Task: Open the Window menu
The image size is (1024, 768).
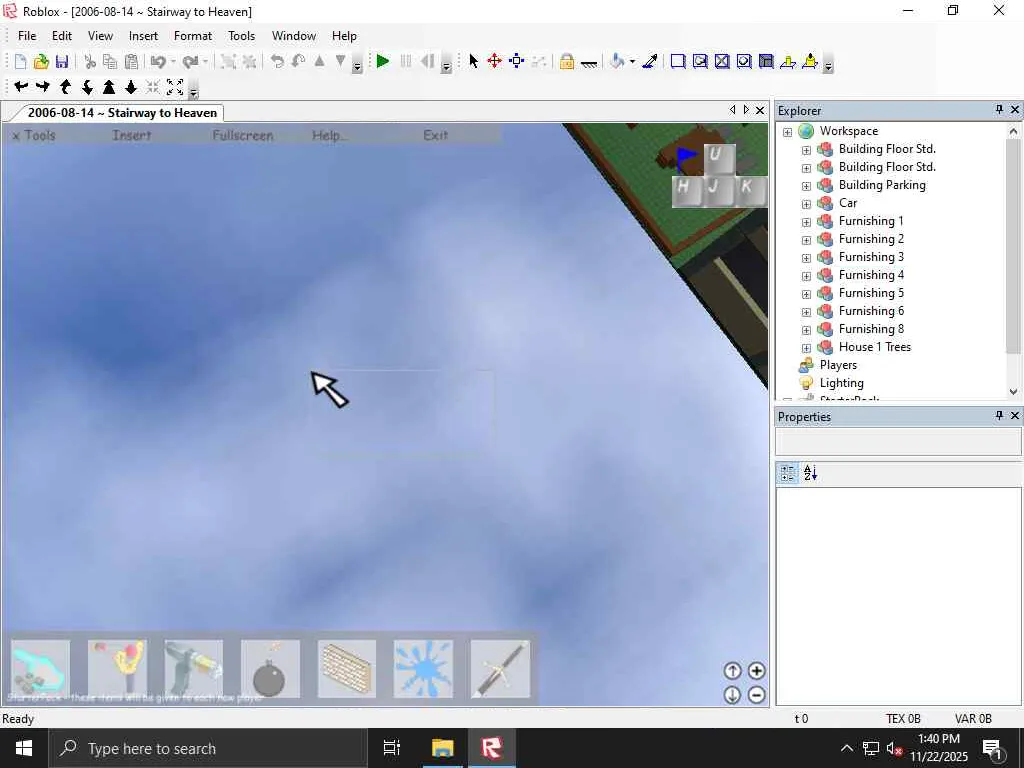Action: coord(294,36)
